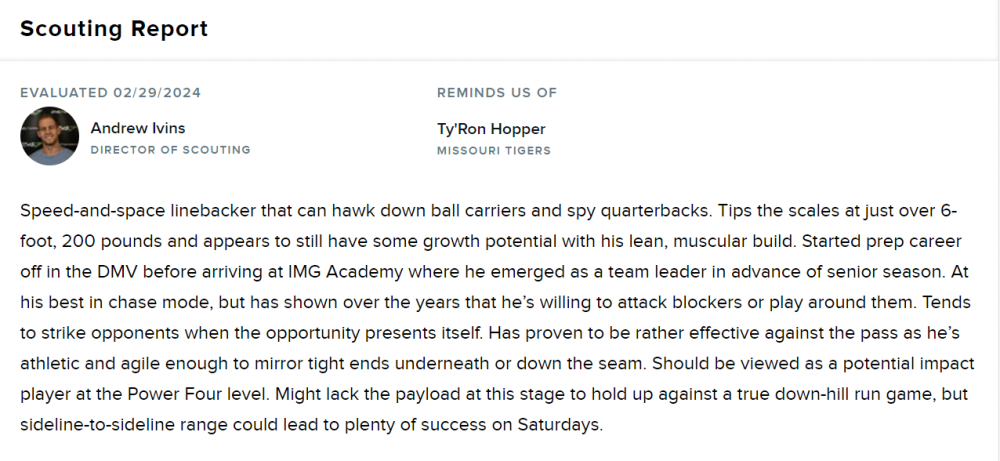Select the Missouri Tigers team label

coord(493,151)
